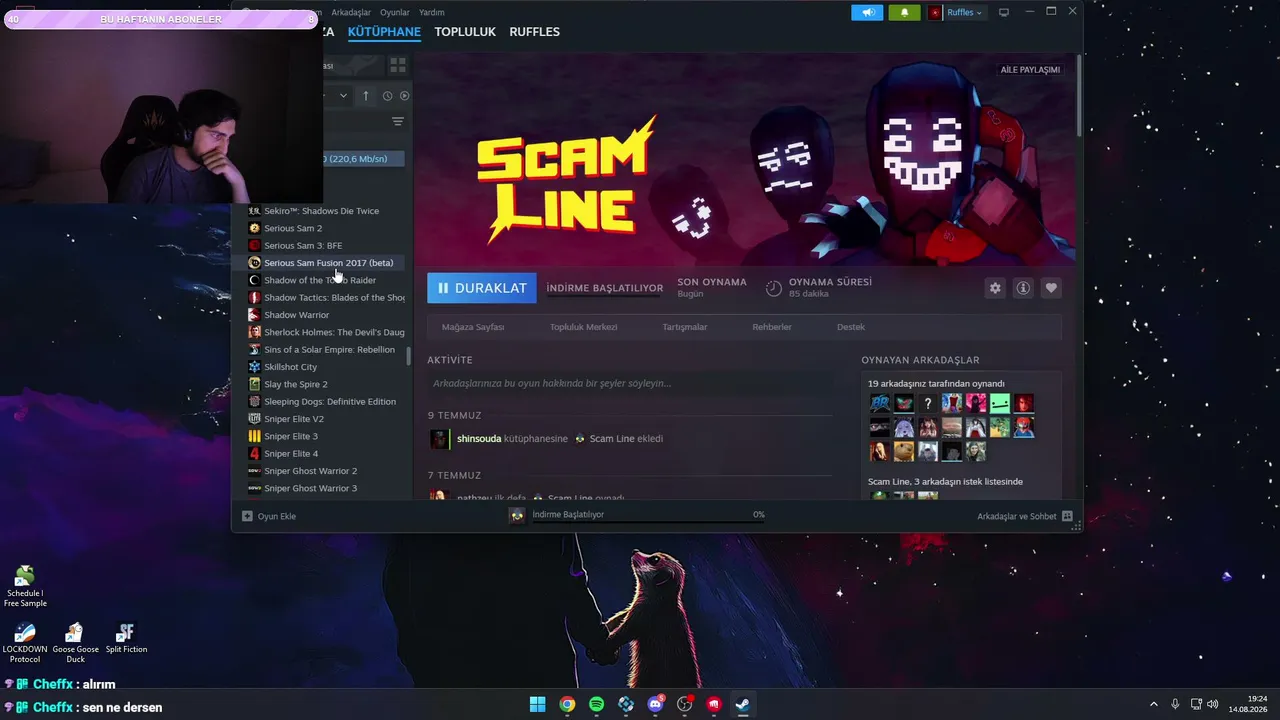Open Discord from taskbar
The height and width of the screenshot is (720, 1280).
[x=656, y=704]
